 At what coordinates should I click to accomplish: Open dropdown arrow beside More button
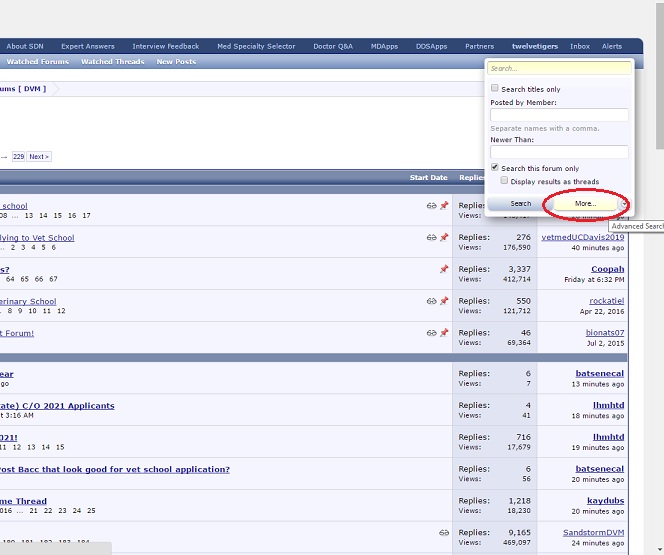625,203
